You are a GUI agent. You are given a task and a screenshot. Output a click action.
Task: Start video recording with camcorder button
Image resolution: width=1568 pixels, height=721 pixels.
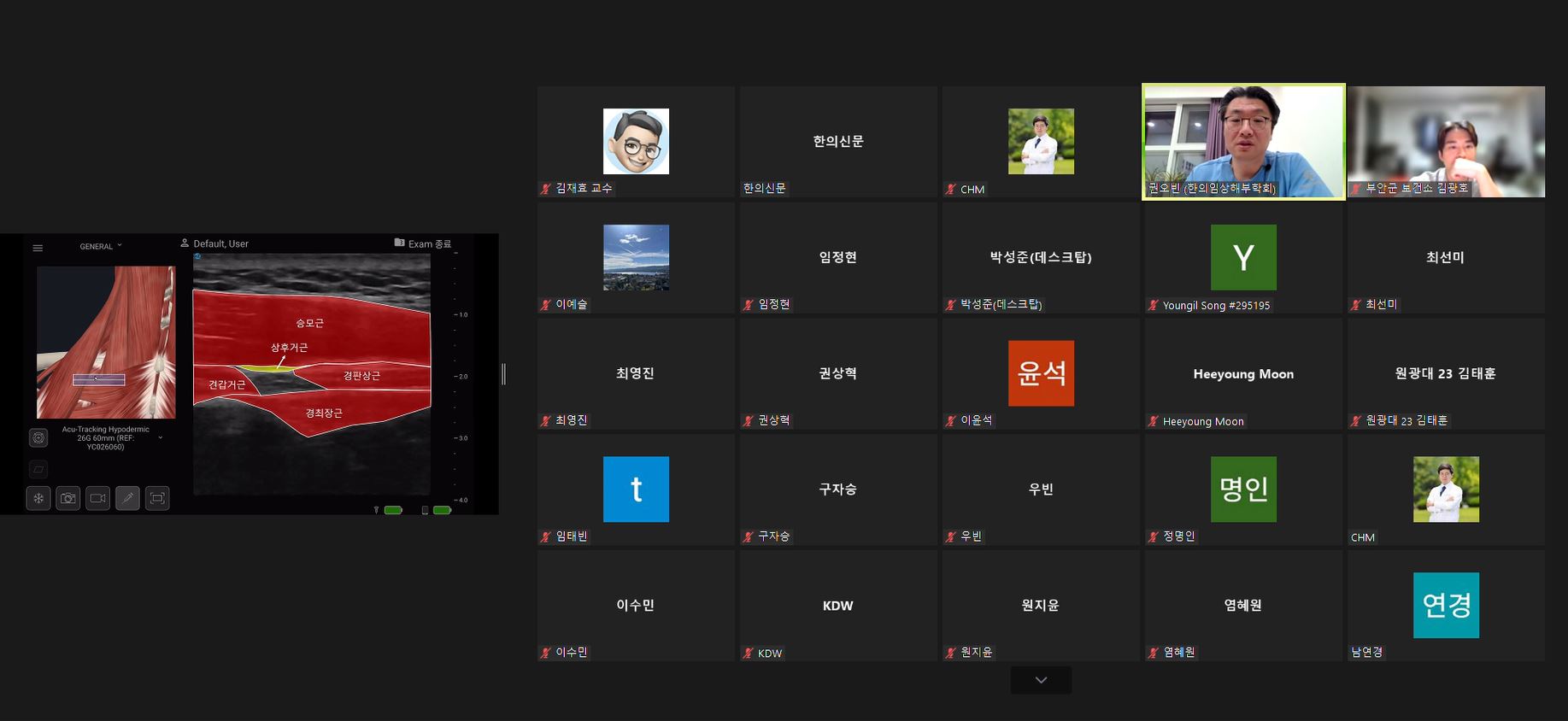[98, 498]
